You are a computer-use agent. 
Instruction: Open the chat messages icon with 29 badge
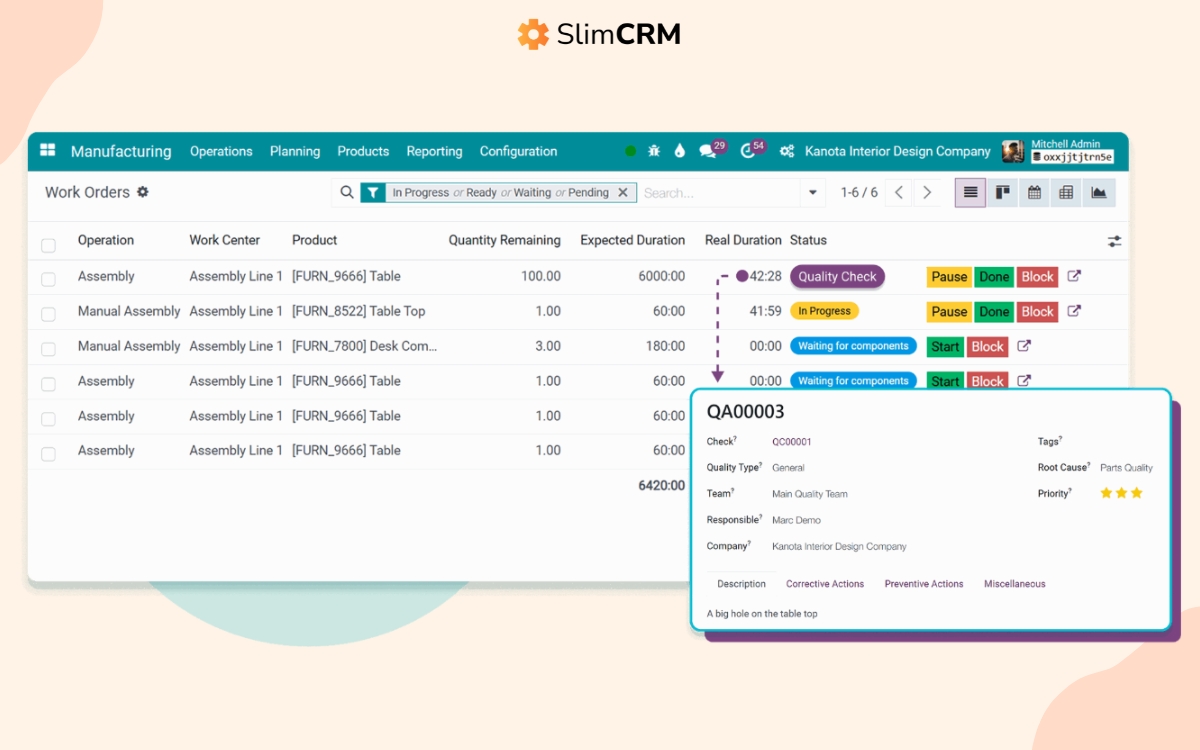708,151
